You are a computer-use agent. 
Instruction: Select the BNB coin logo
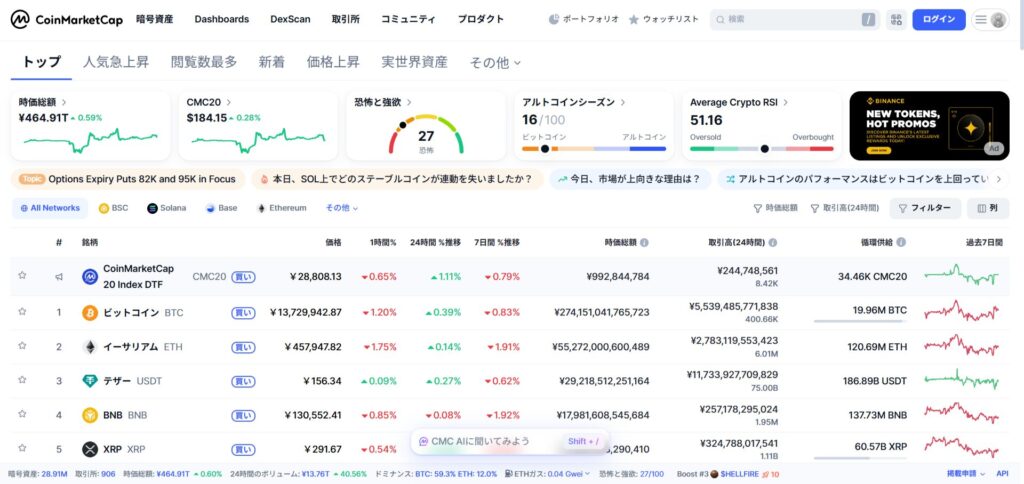coord(90,415)
